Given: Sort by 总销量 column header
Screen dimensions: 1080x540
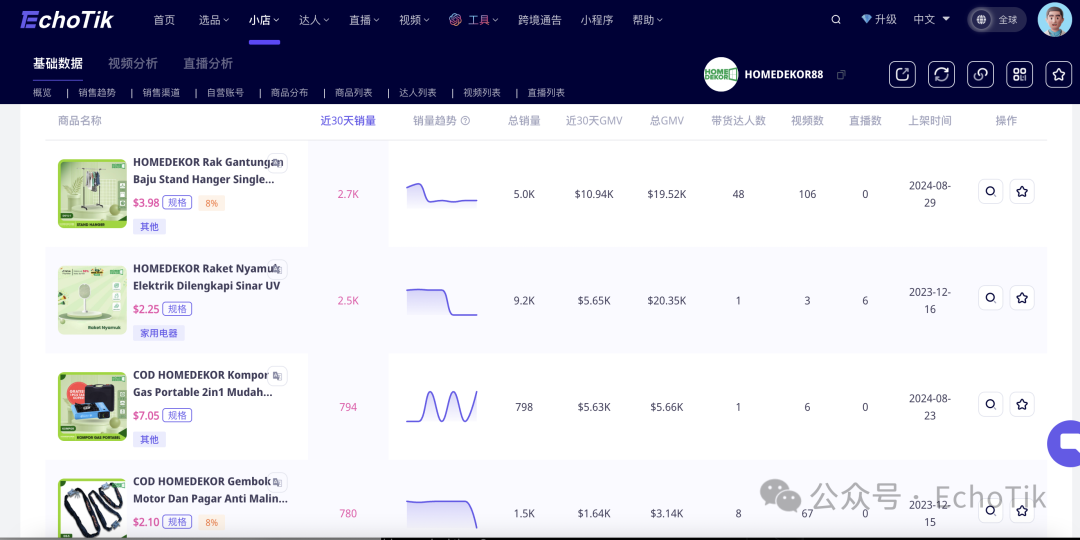Looking at the screenshot, I should click(x=524, y=121).
